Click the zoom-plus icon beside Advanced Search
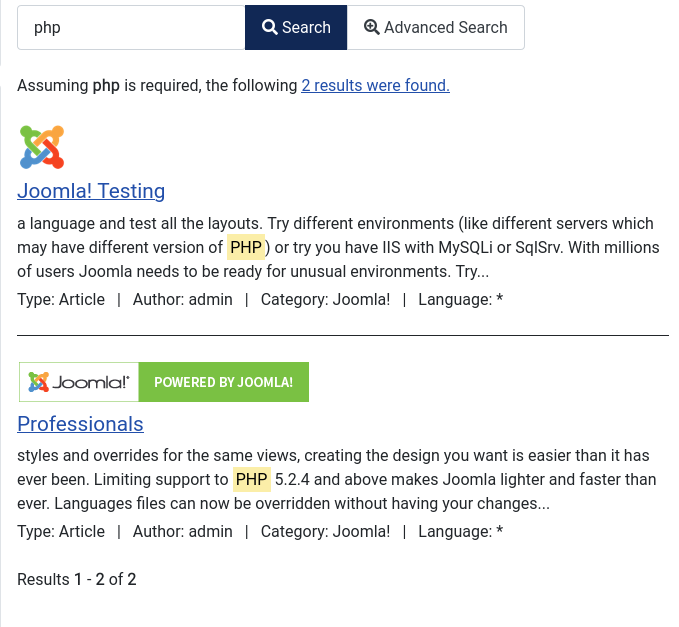Image resolution: width=679 pixels, height=627 pixels. [372, 28]
